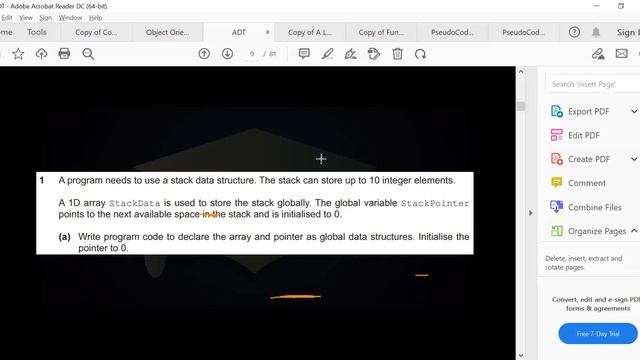Open the help question mark icon
This screenshot has width=640, height=360.
coord(574,32)
